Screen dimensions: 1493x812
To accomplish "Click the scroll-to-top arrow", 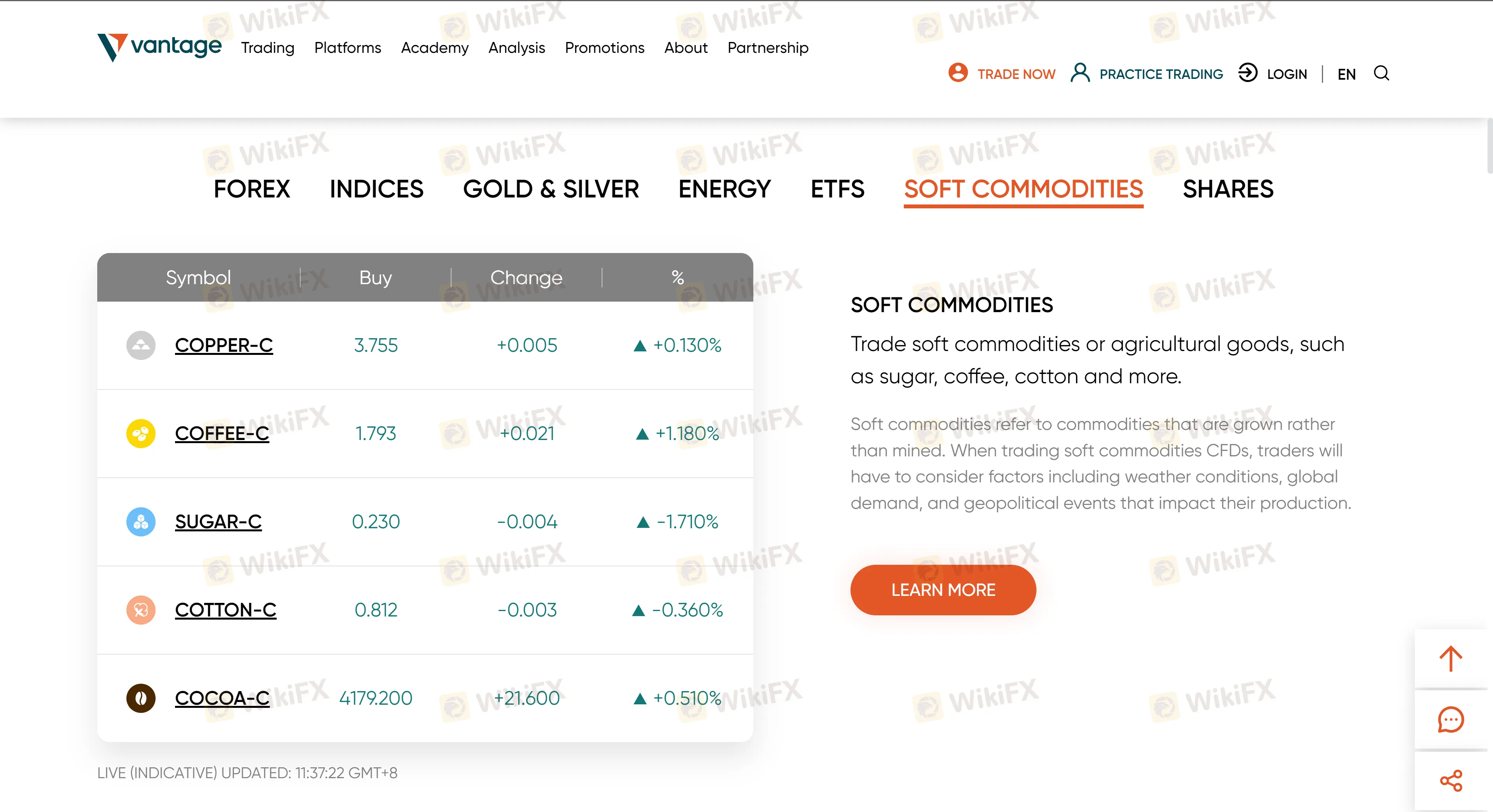I will pyautogui.click(x=1451, y=658).
